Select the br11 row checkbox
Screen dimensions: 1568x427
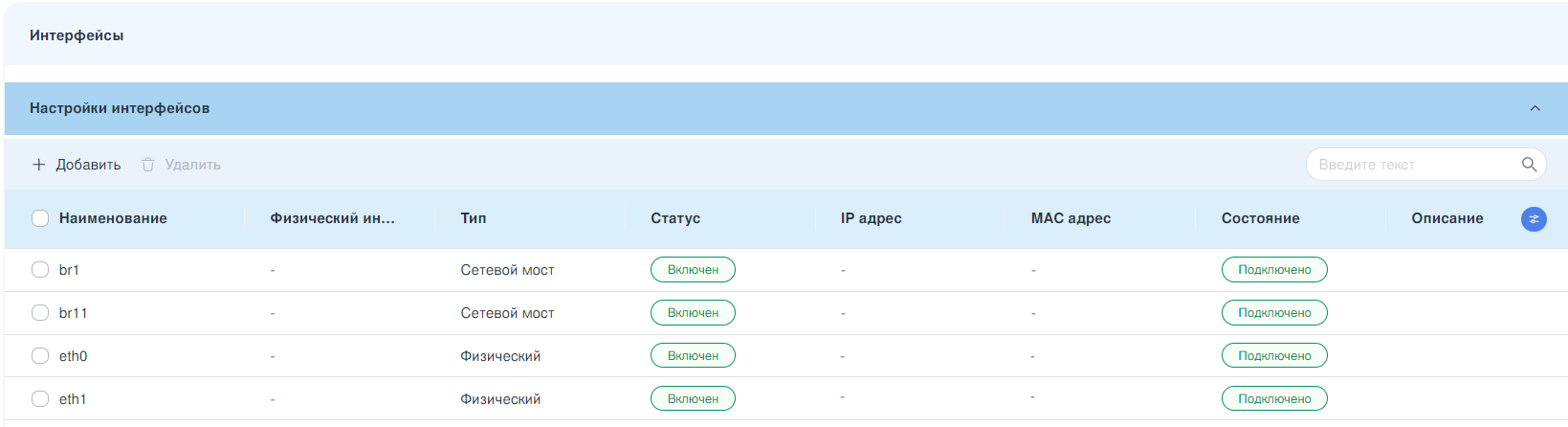click(x=40, y=313)
